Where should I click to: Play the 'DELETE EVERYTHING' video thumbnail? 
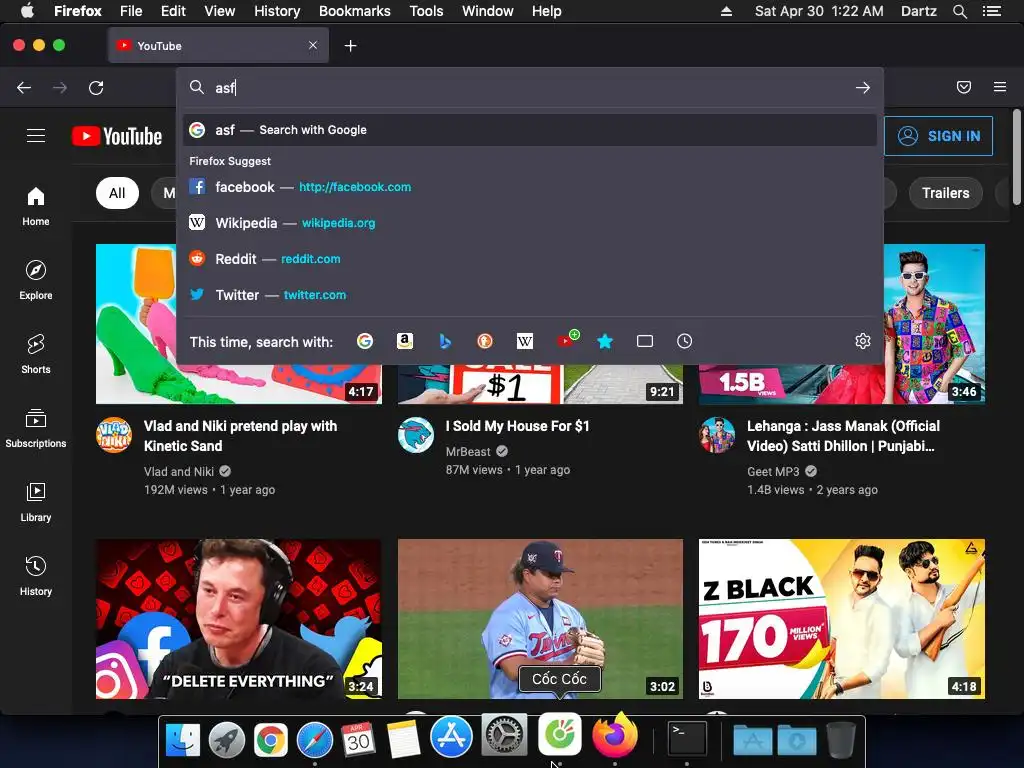(239, 618)
